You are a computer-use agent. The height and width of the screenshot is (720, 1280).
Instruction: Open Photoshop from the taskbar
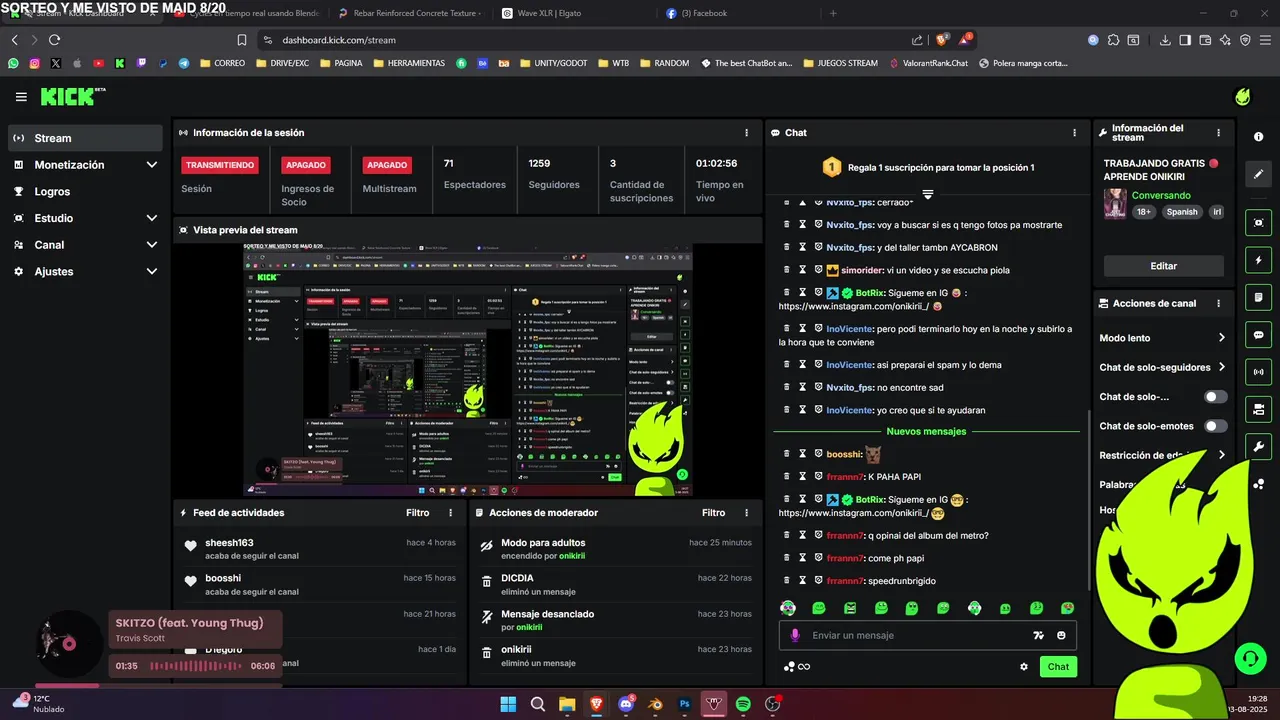click(x=684, y=704)
